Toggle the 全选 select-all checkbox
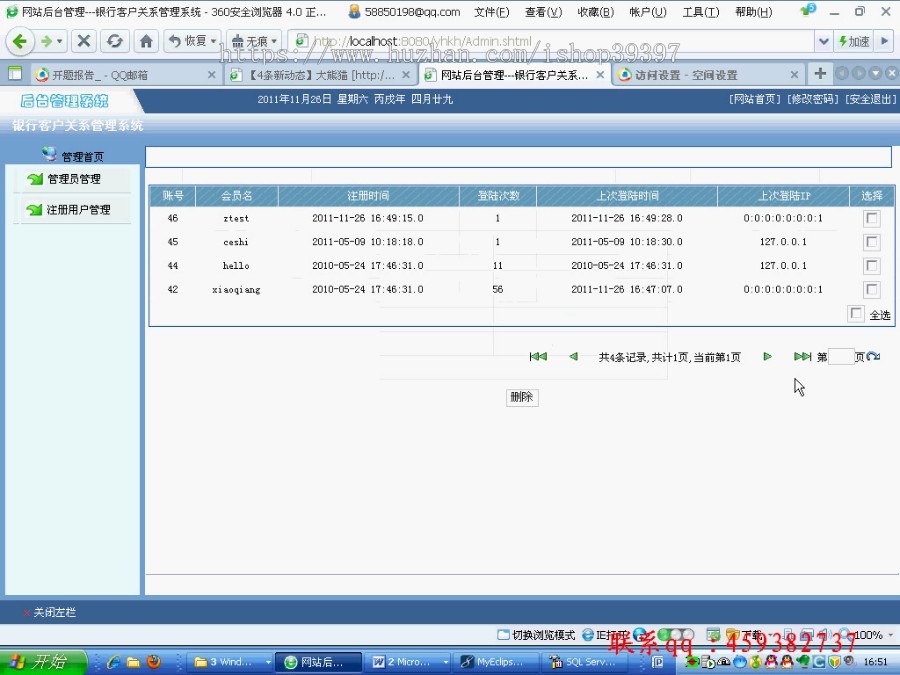 856,313
